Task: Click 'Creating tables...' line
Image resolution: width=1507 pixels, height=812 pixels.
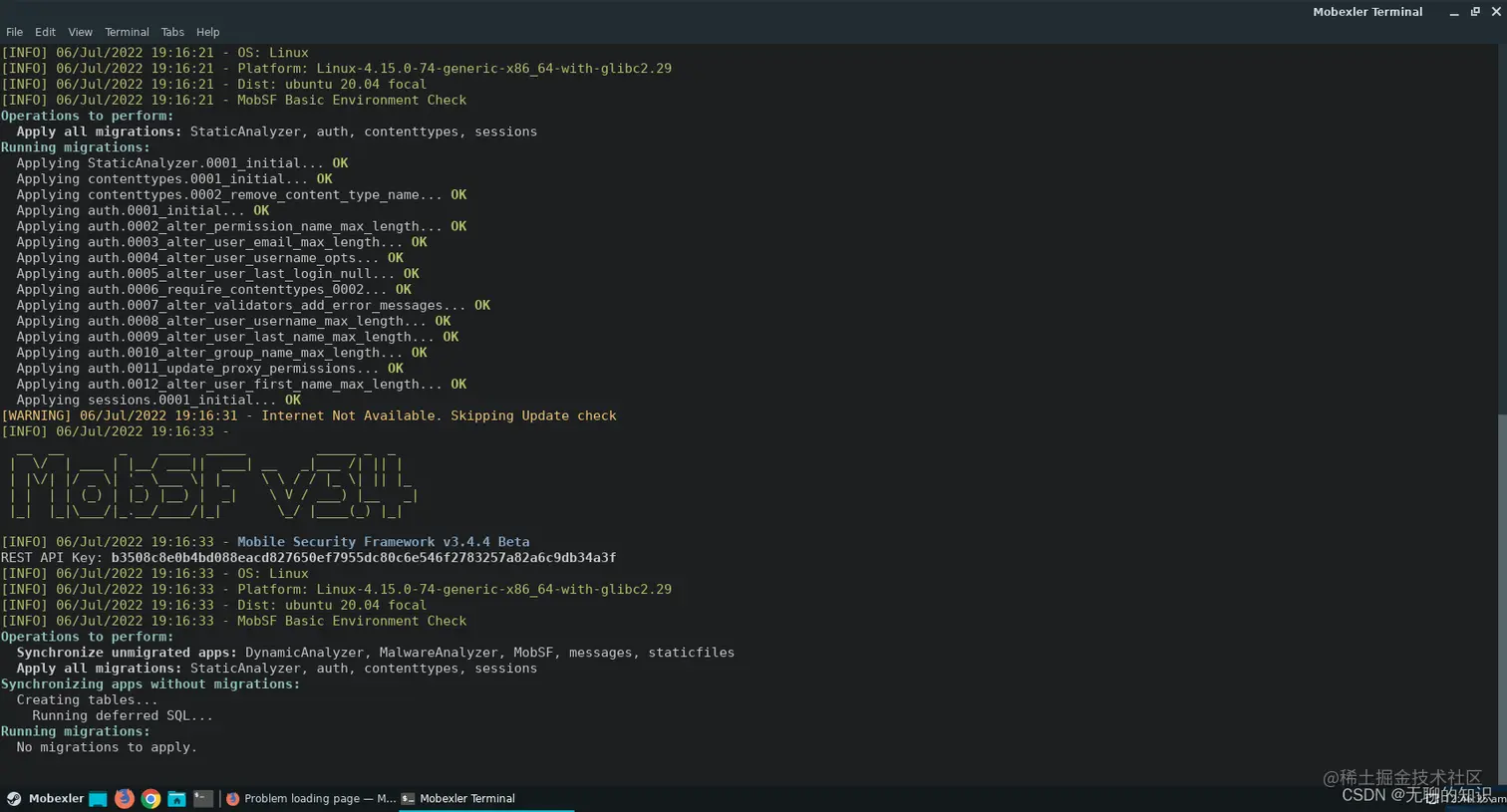Action: [x=87, y=699]
